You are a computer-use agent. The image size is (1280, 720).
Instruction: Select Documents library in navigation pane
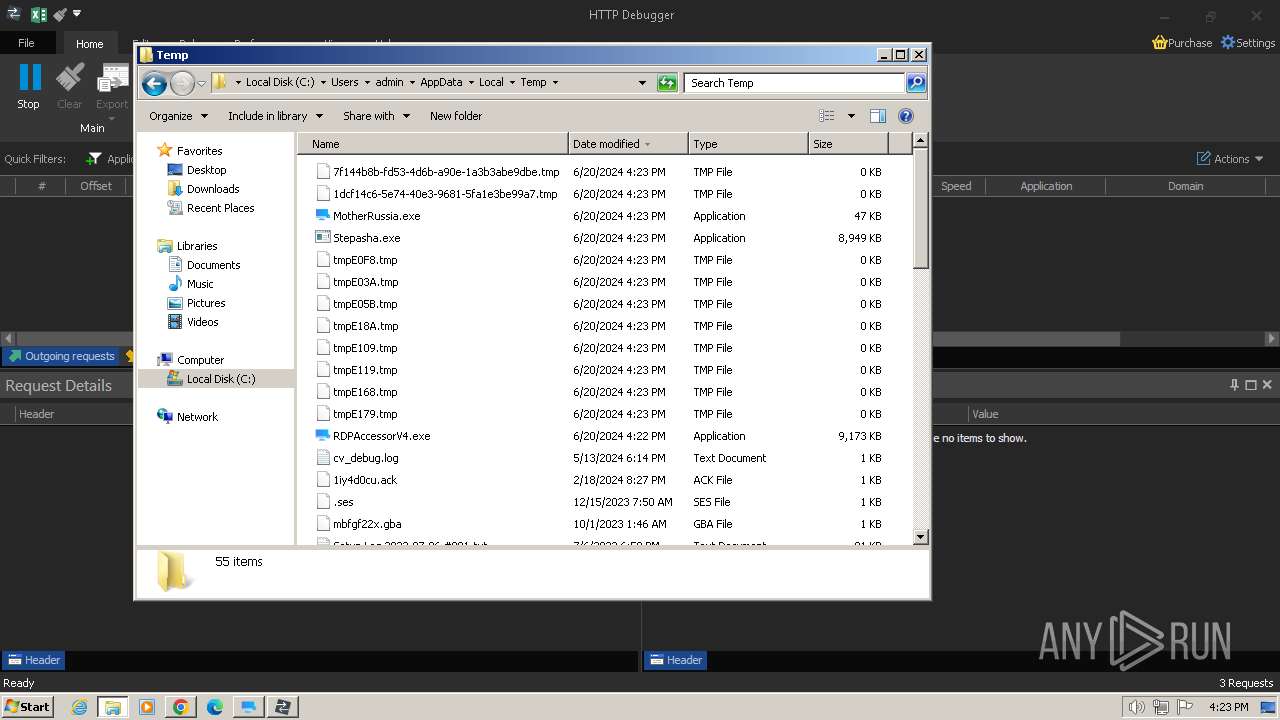pyautogui.click(x=213, y=265)
